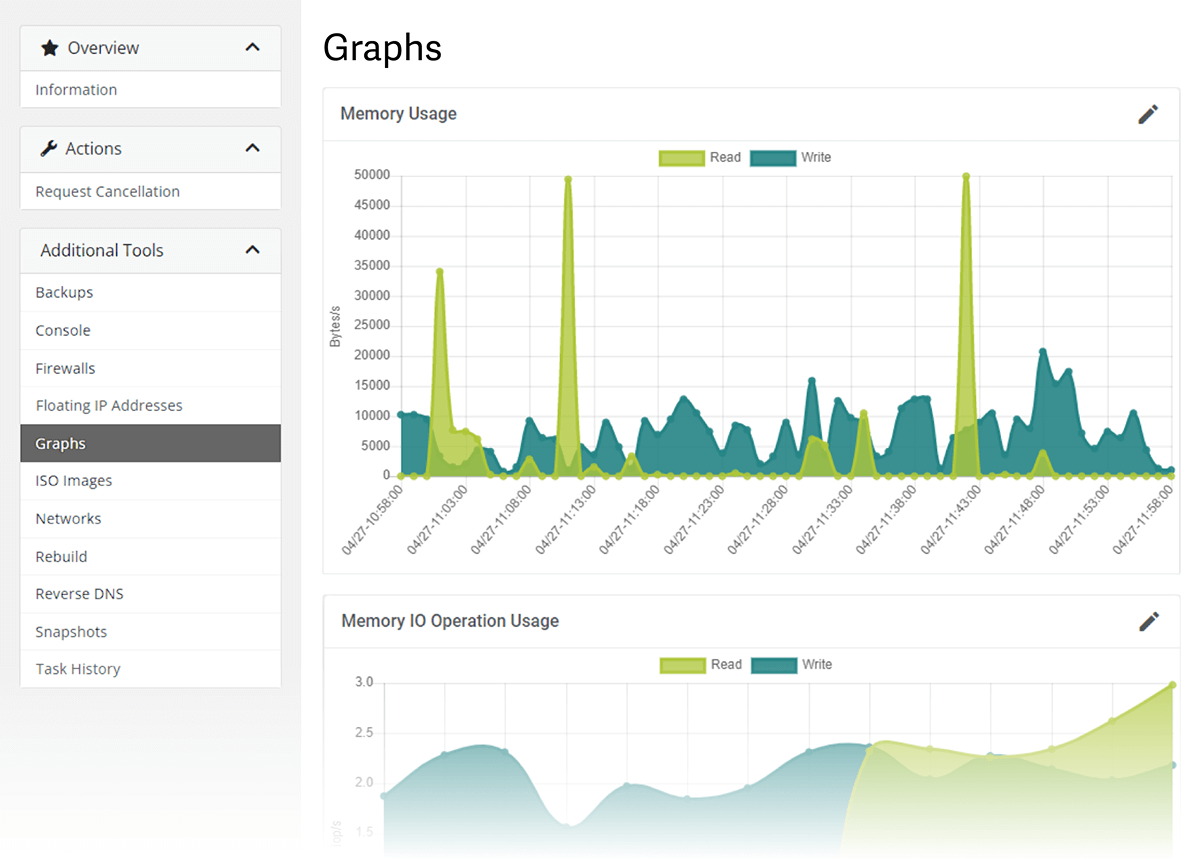Open the Information page
The height and width of the screenshot is (860, 1200).
click(x=150, y=90)
